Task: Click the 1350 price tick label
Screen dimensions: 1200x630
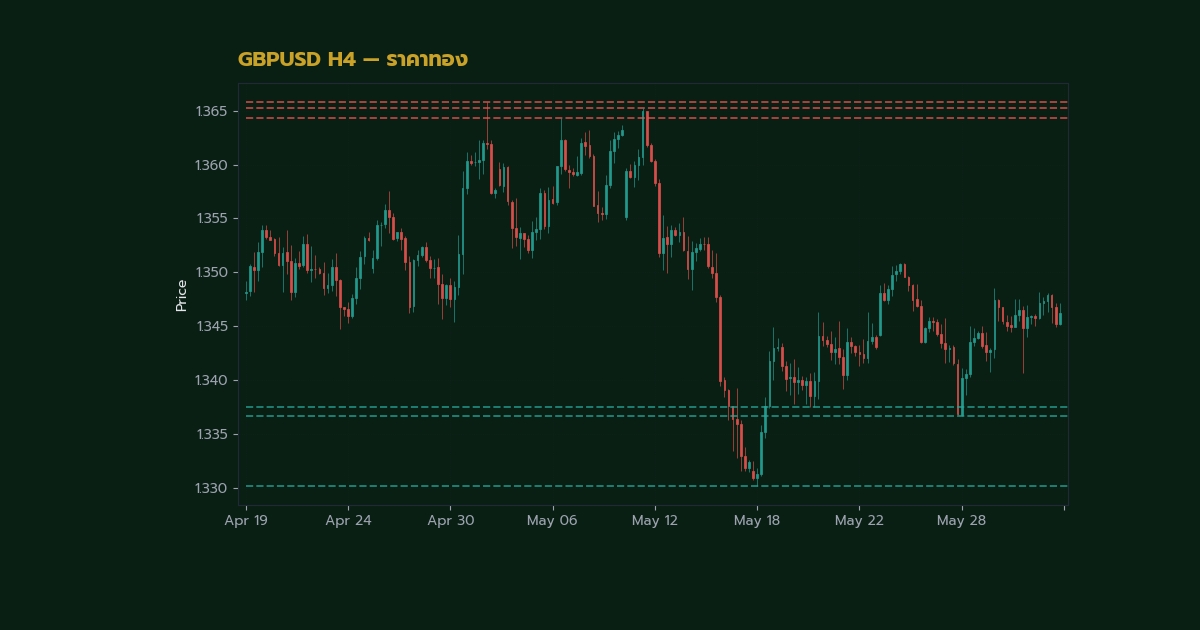Action: coord(210,273)
